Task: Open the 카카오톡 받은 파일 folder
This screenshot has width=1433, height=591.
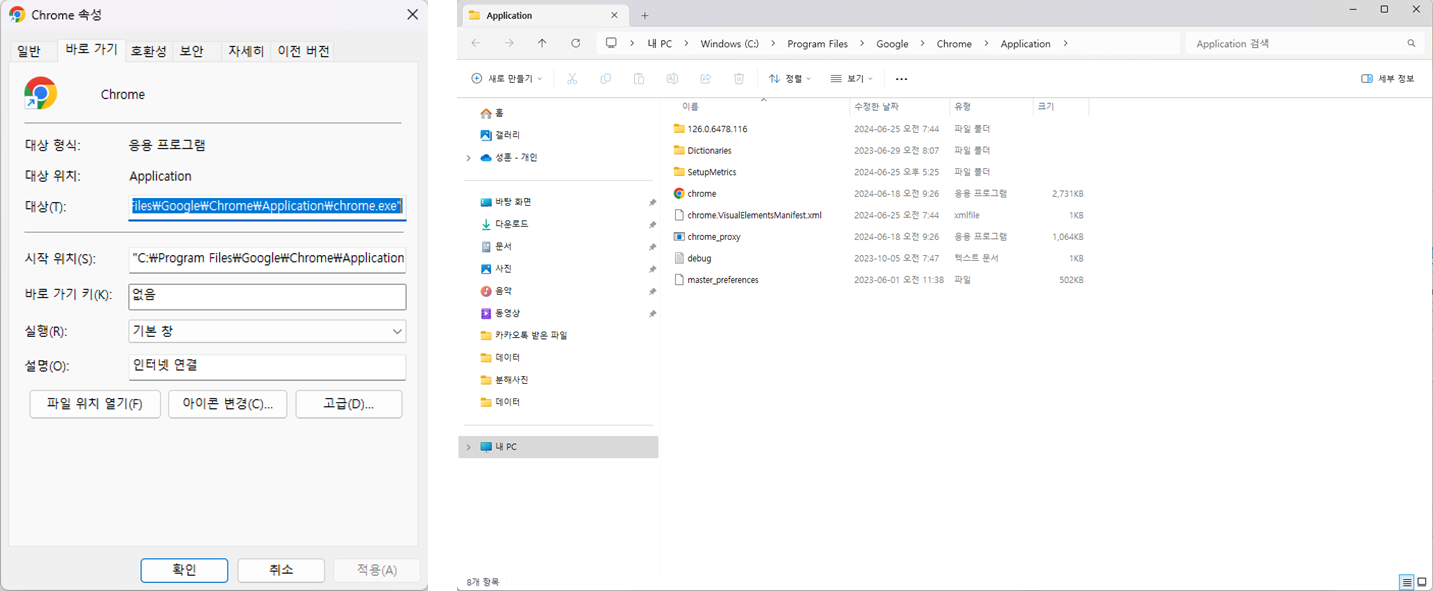Action: point(524,335)
